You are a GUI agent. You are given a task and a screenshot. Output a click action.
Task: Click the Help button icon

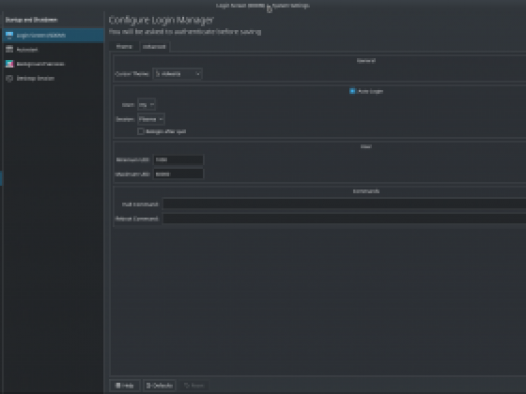coord(118,386)
